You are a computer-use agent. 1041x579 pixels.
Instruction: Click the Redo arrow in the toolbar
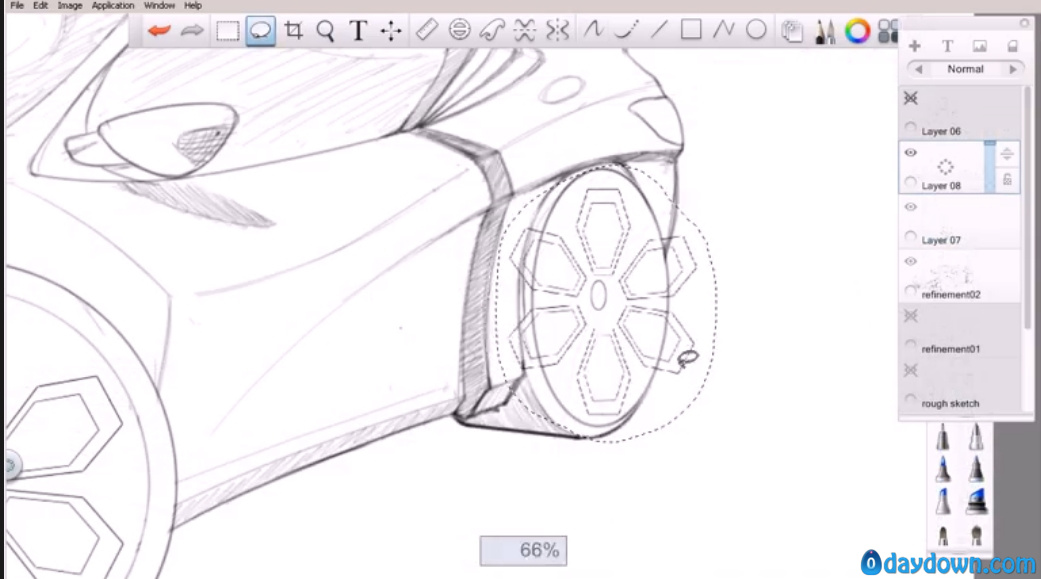click(x=192, y=31)
